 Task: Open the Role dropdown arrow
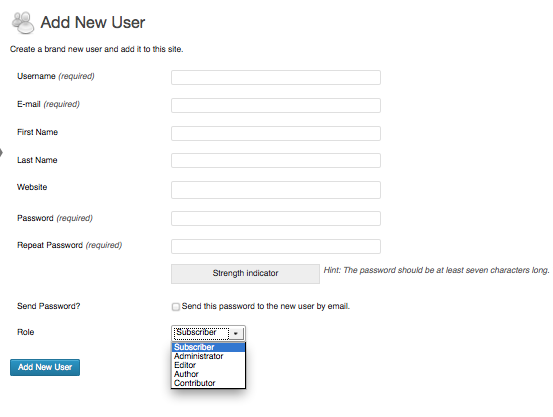tap(236, 333)
